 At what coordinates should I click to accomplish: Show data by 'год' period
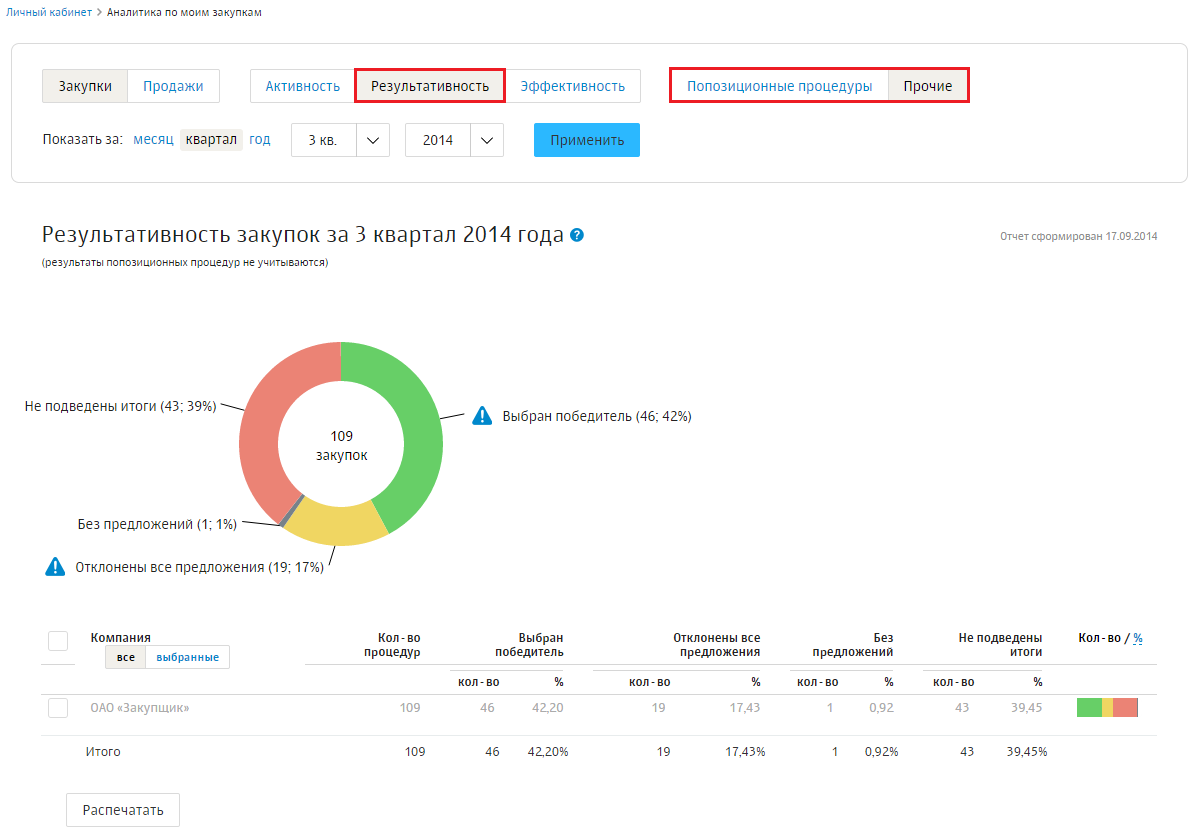[x=260, y=139]
